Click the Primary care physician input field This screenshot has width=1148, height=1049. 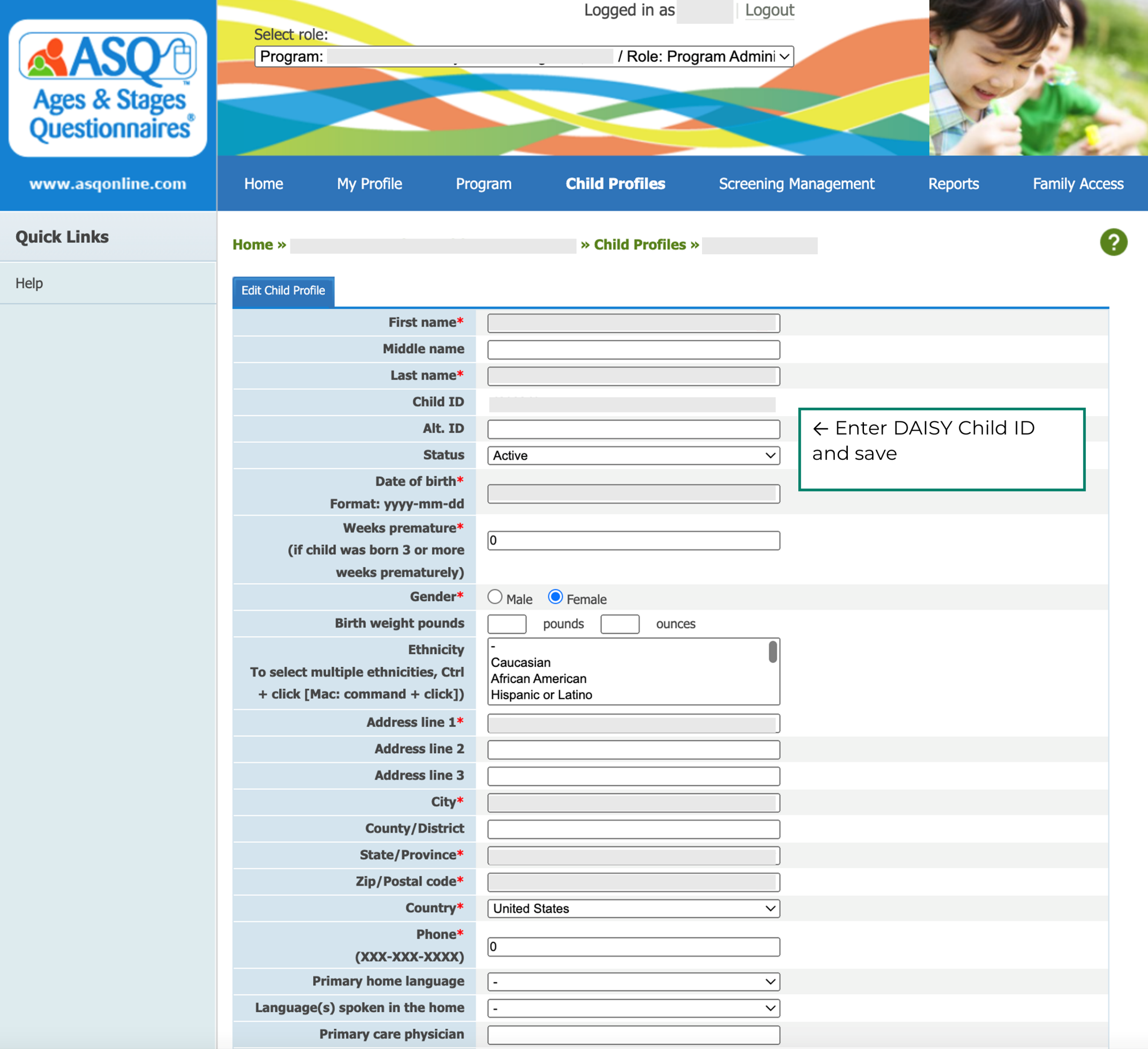click(633, 1035)
